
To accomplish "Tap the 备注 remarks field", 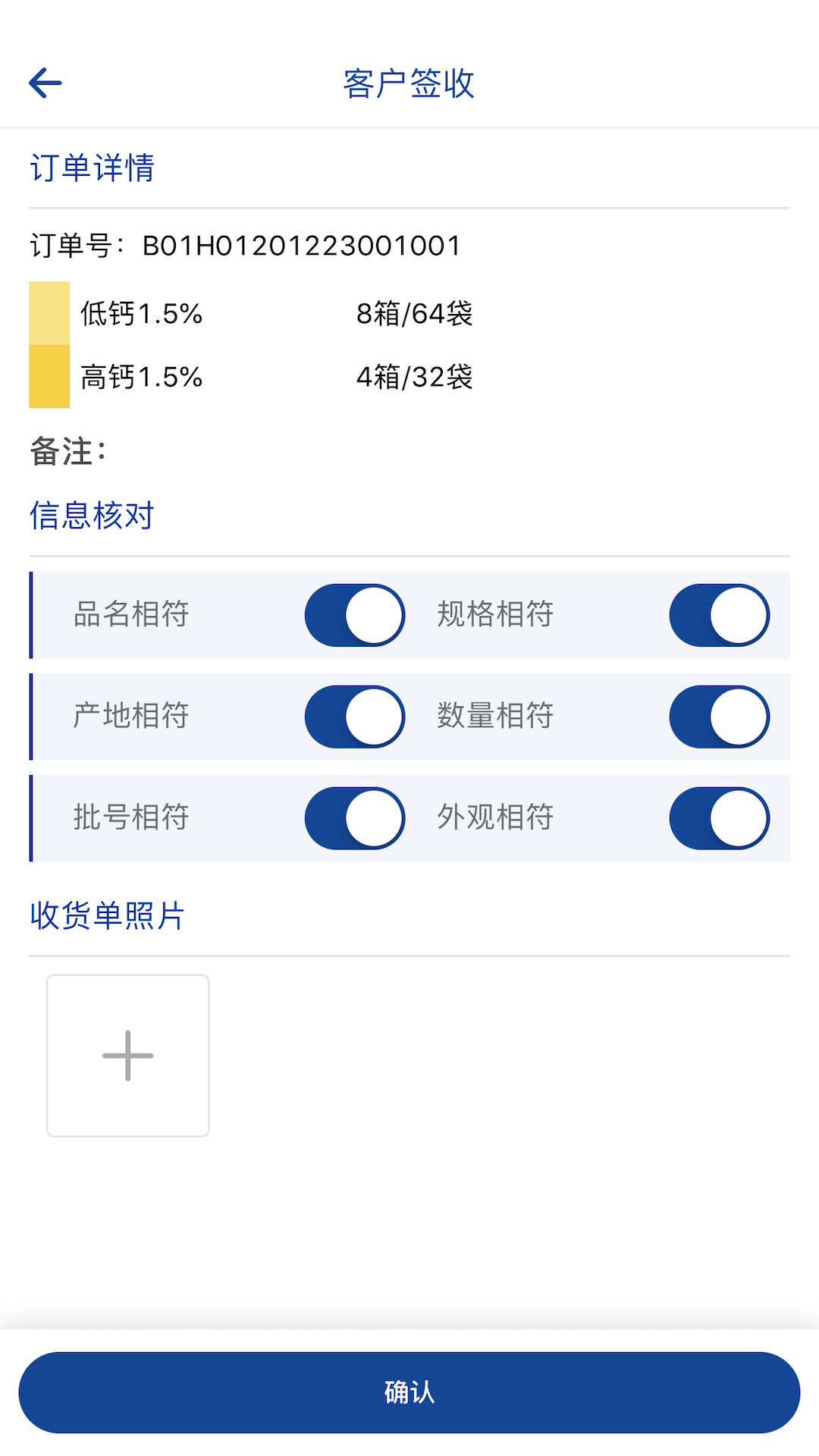I will (68, 452).
